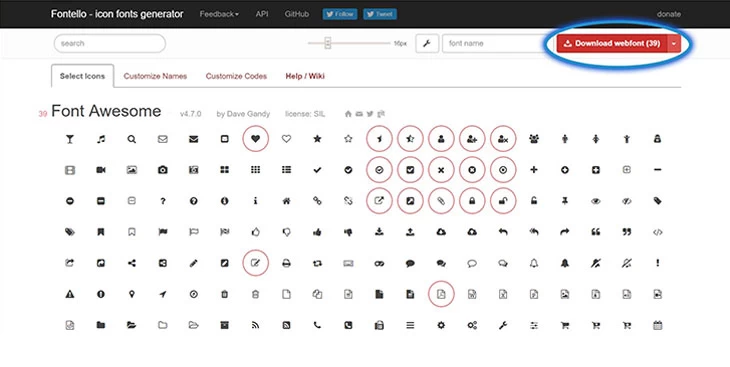Pick the camera icon
Image resolution: width=730 pixels, height=367 pixels.
[x=162, y=170]
